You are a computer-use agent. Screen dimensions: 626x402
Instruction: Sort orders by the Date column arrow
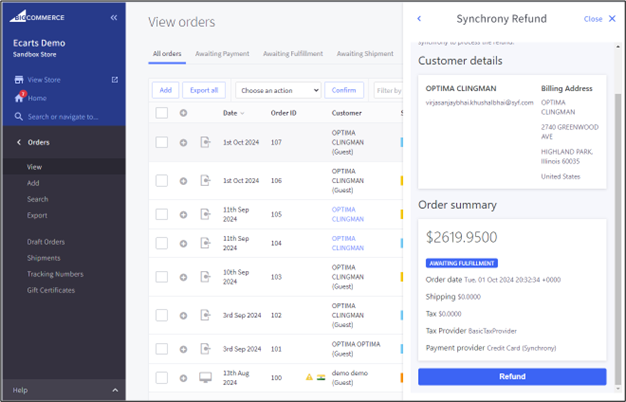(242, 113)
